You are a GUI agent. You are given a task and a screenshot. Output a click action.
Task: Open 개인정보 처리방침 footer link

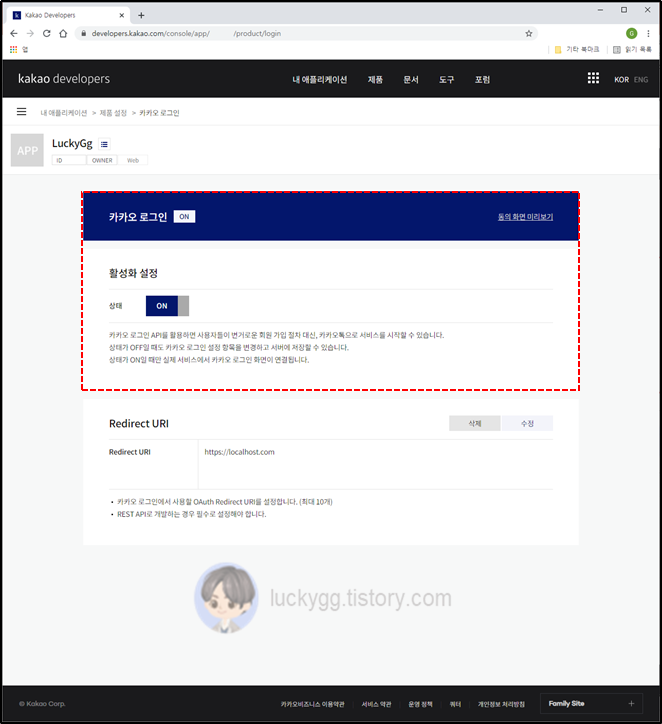pyautogui.click(x=501, y=704)
